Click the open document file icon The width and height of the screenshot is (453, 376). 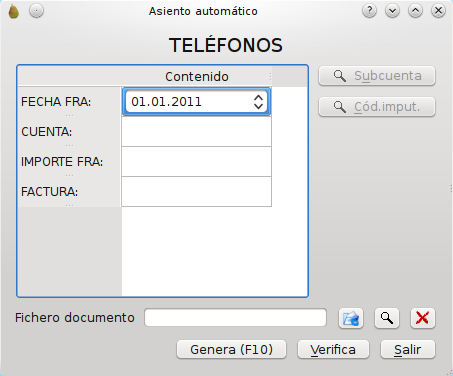pyautogui.click(x=351, y=318)
